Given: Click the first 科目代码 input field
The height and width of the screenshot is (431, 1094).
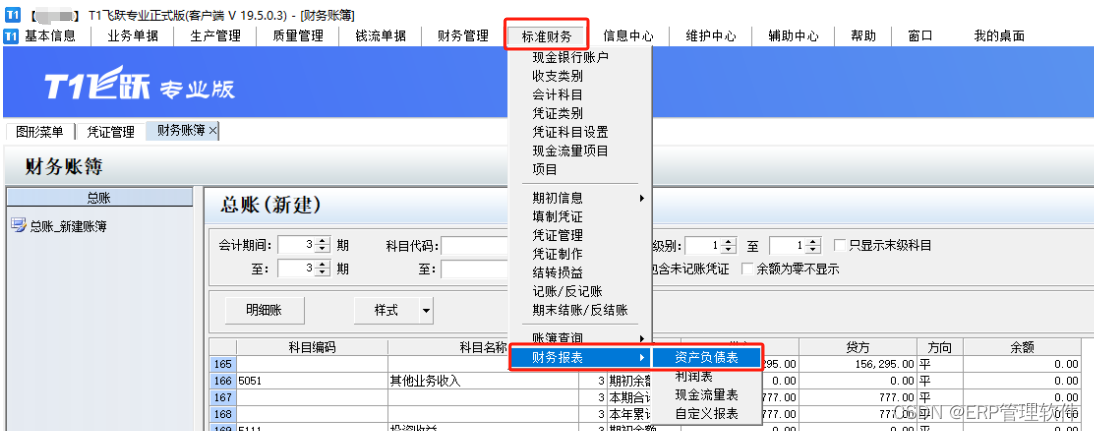Looking at the screenshot, I should click(x=474, y=245).
